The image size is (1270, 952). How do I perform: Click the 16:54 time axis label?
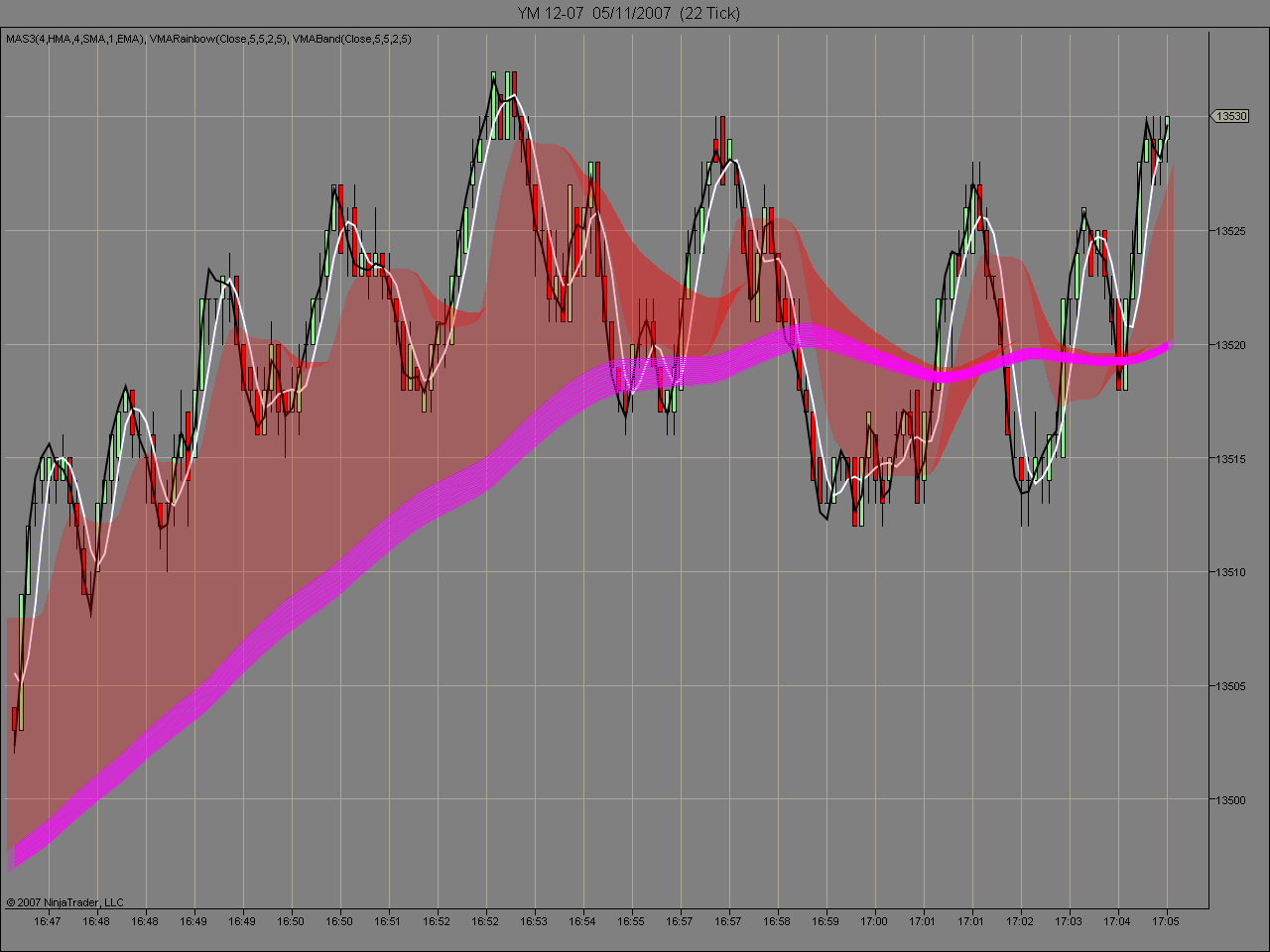coord(582,921)
